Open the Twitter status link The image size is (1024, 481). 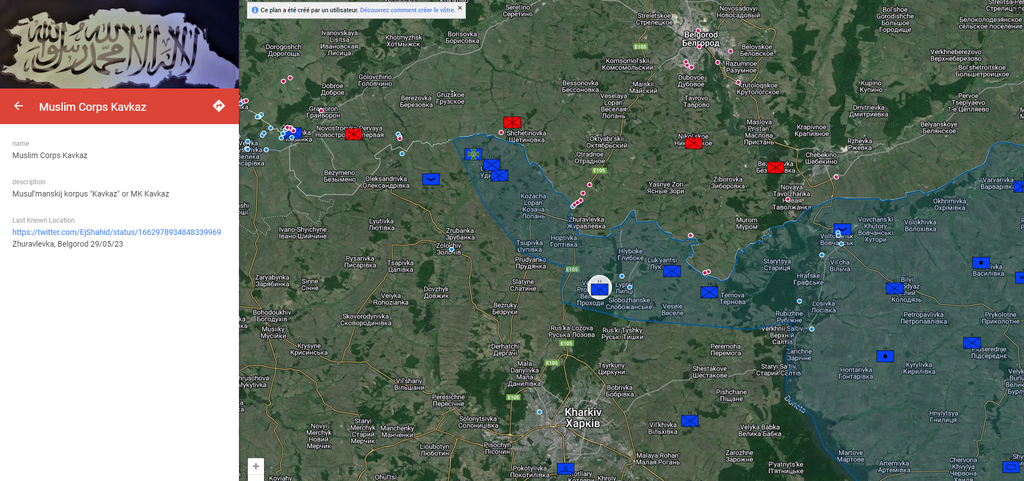(x=116, y=232)
